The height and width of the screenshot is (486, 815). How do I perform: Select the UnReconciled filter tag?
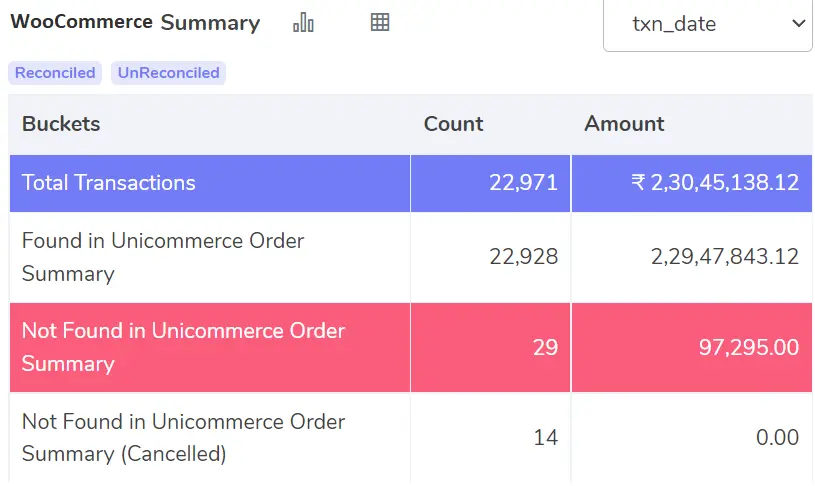[168, 73]
